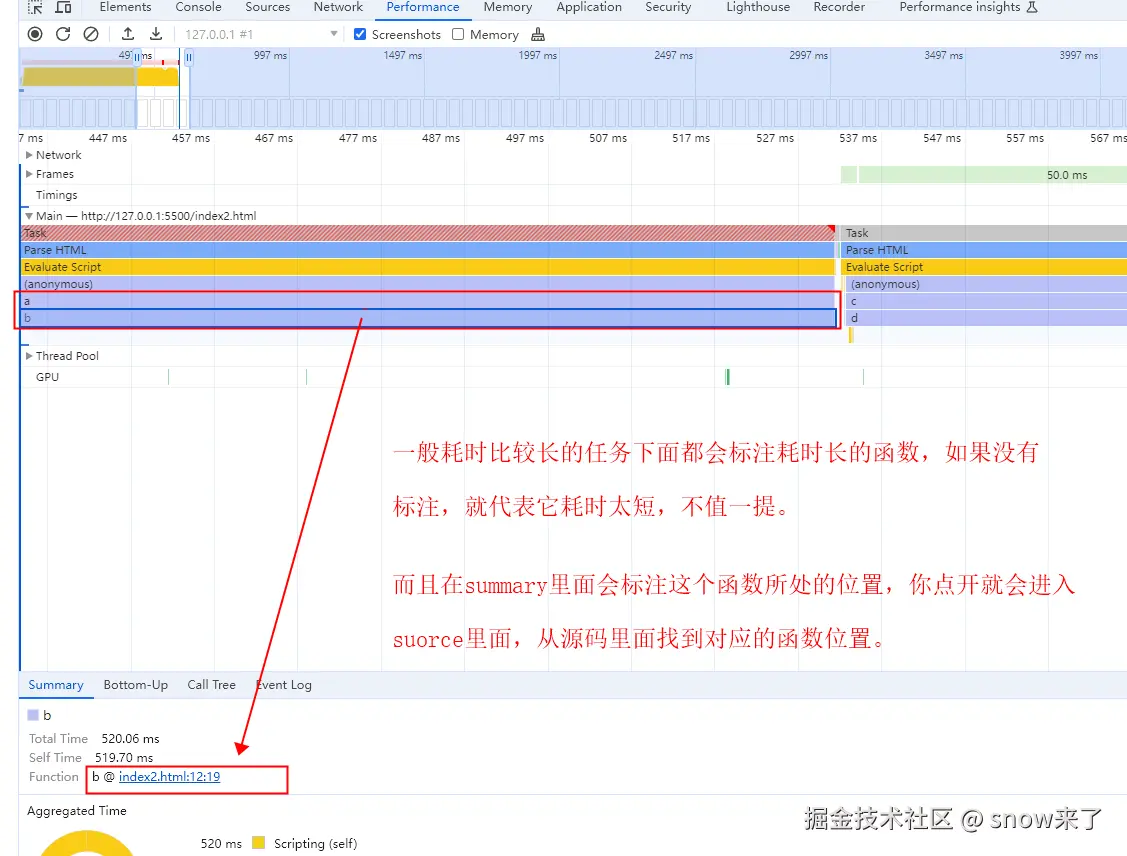The image size is (1127, 856).
Task: Select the second Parse HTML bar
Action: (984, 250)
